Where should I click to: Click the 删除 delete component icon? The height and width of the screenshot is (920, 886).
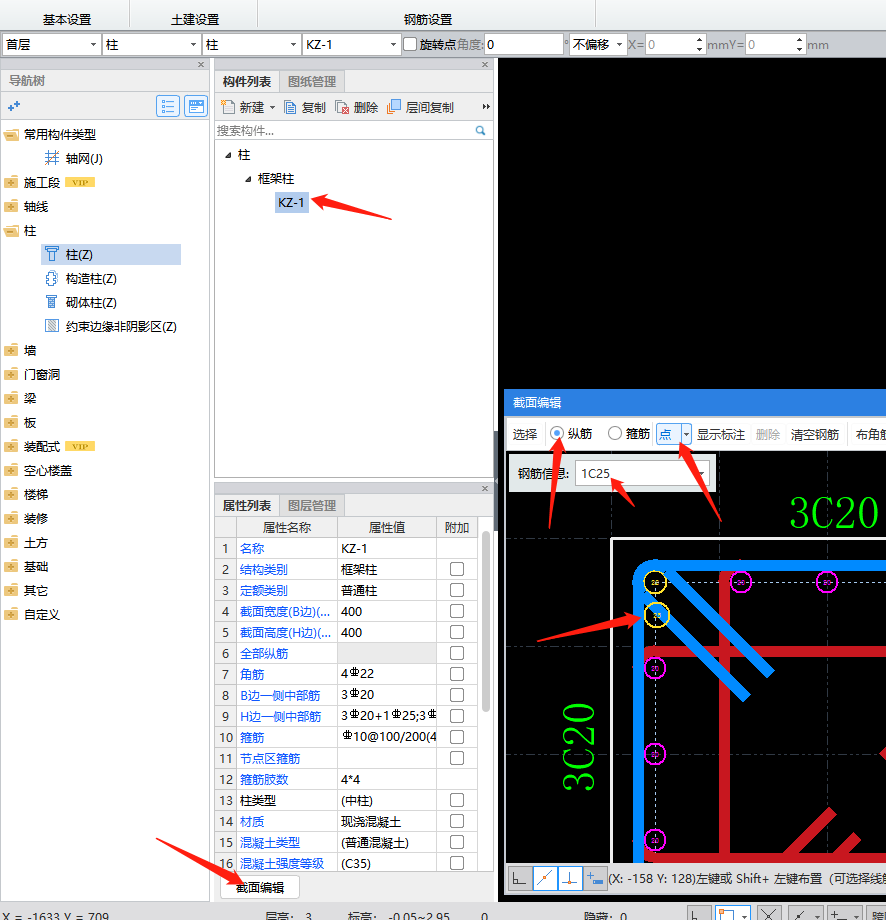(x=342, y=107)
